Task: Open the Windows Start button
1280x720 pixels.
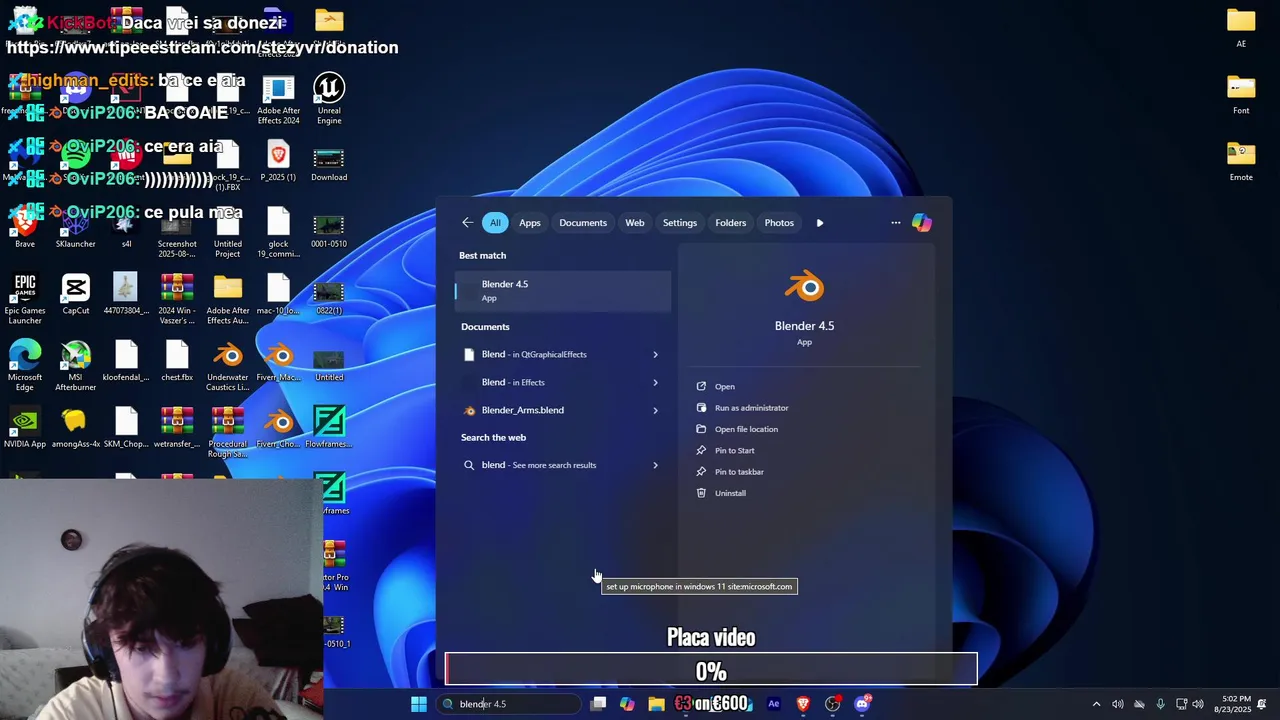Action: coord(419,704)
